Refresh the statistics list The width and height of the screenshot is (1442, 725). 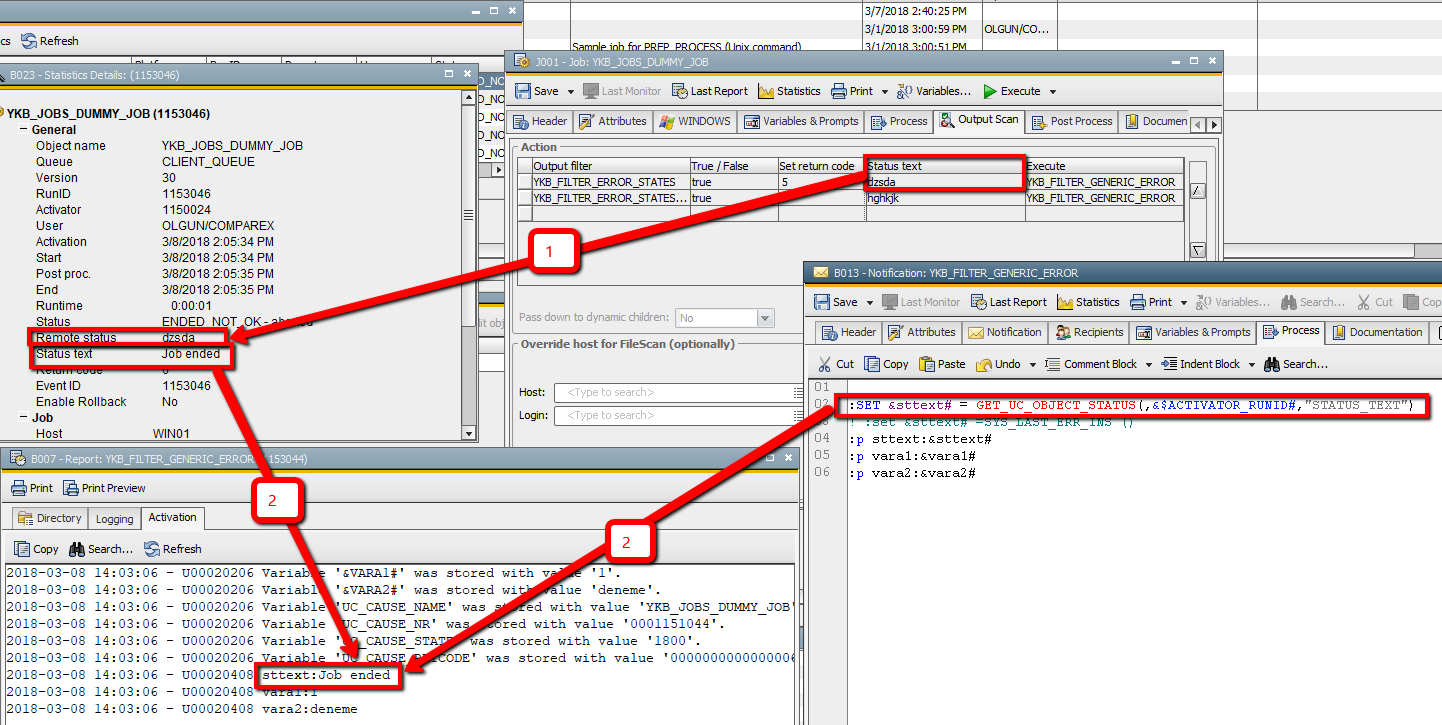coord(50,40)
